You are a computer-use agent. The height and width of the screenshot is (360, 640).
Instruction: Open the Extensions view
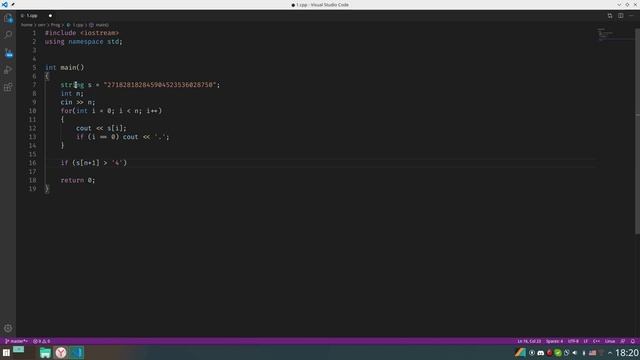8,87
